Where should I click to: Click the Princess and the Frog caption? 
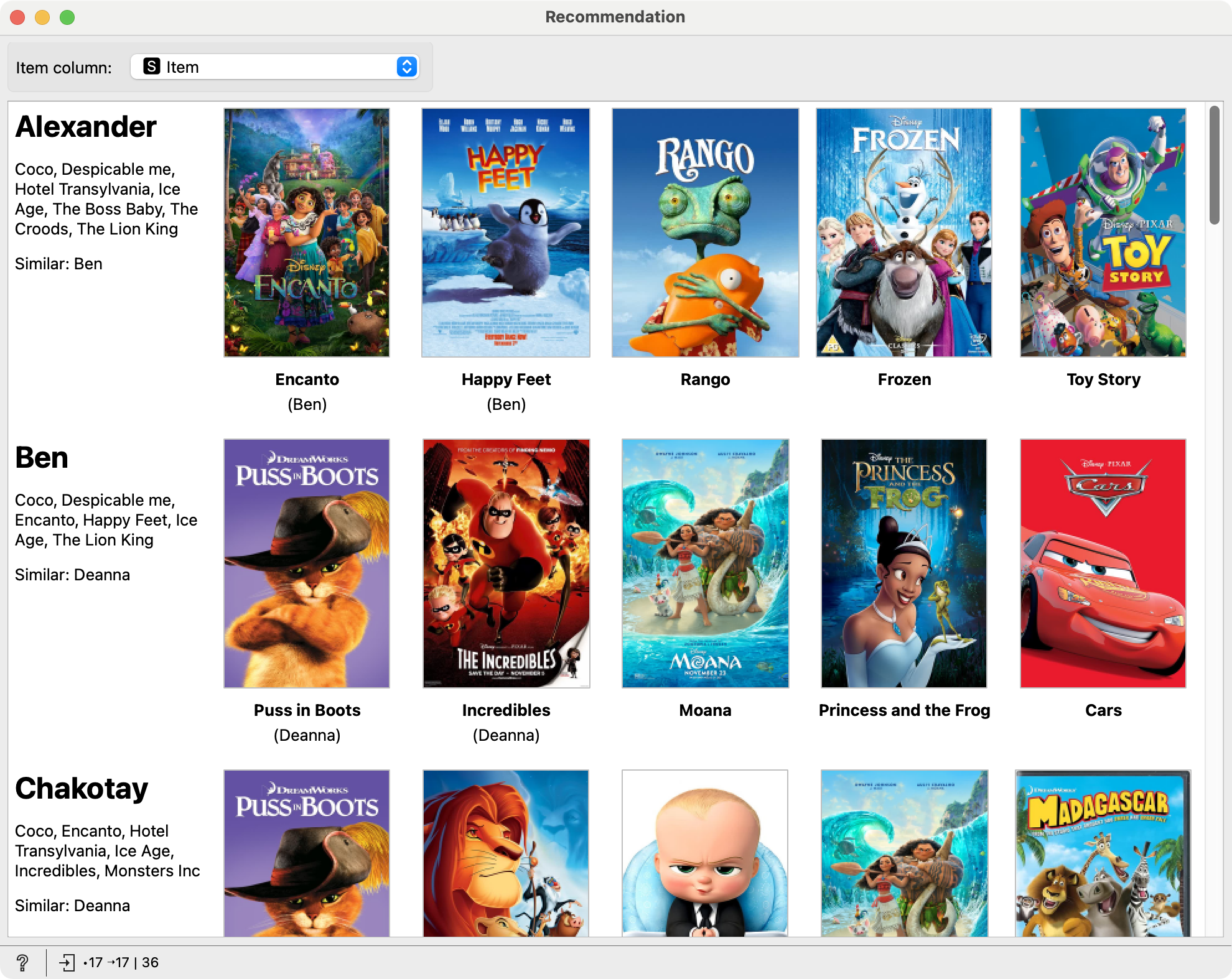[904, 710]
